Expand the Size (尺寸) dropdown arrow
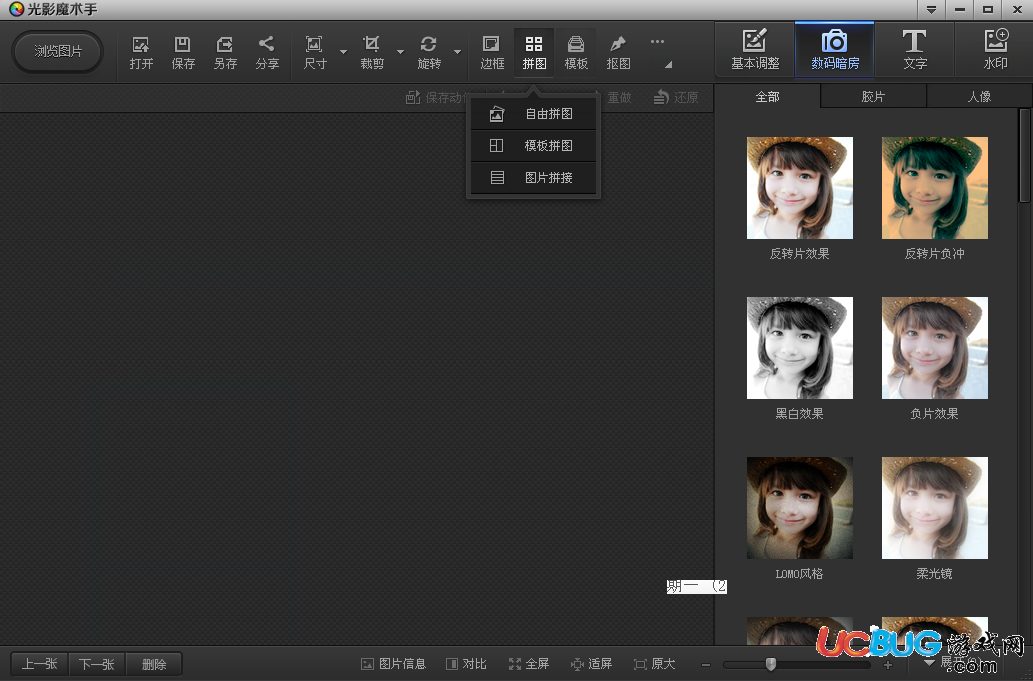The width and height of the screenshot is (1033, 681). coord(343,52)
